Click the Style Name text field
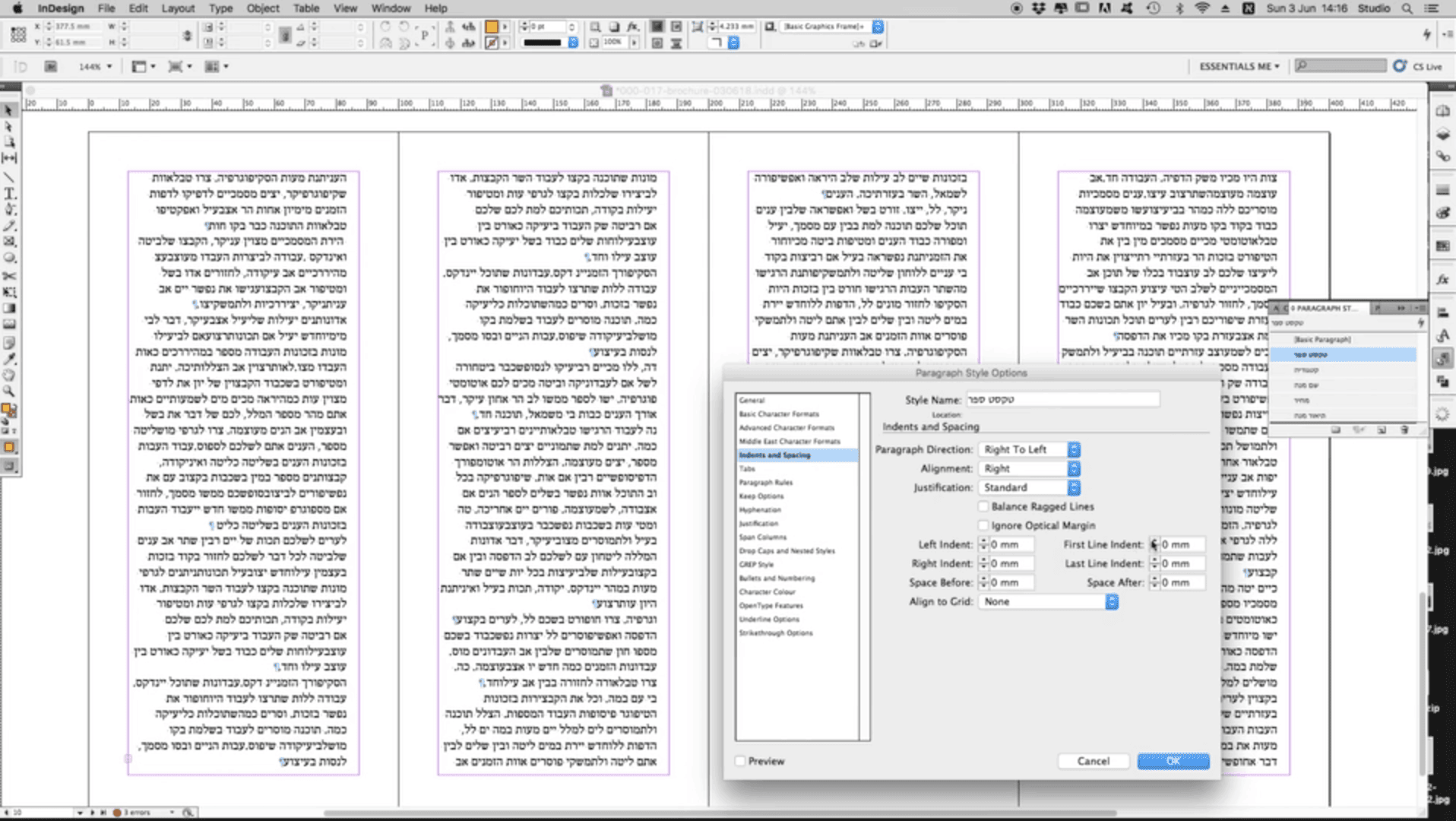The height and width of the screenshot is (821, 1456). 1062,399
